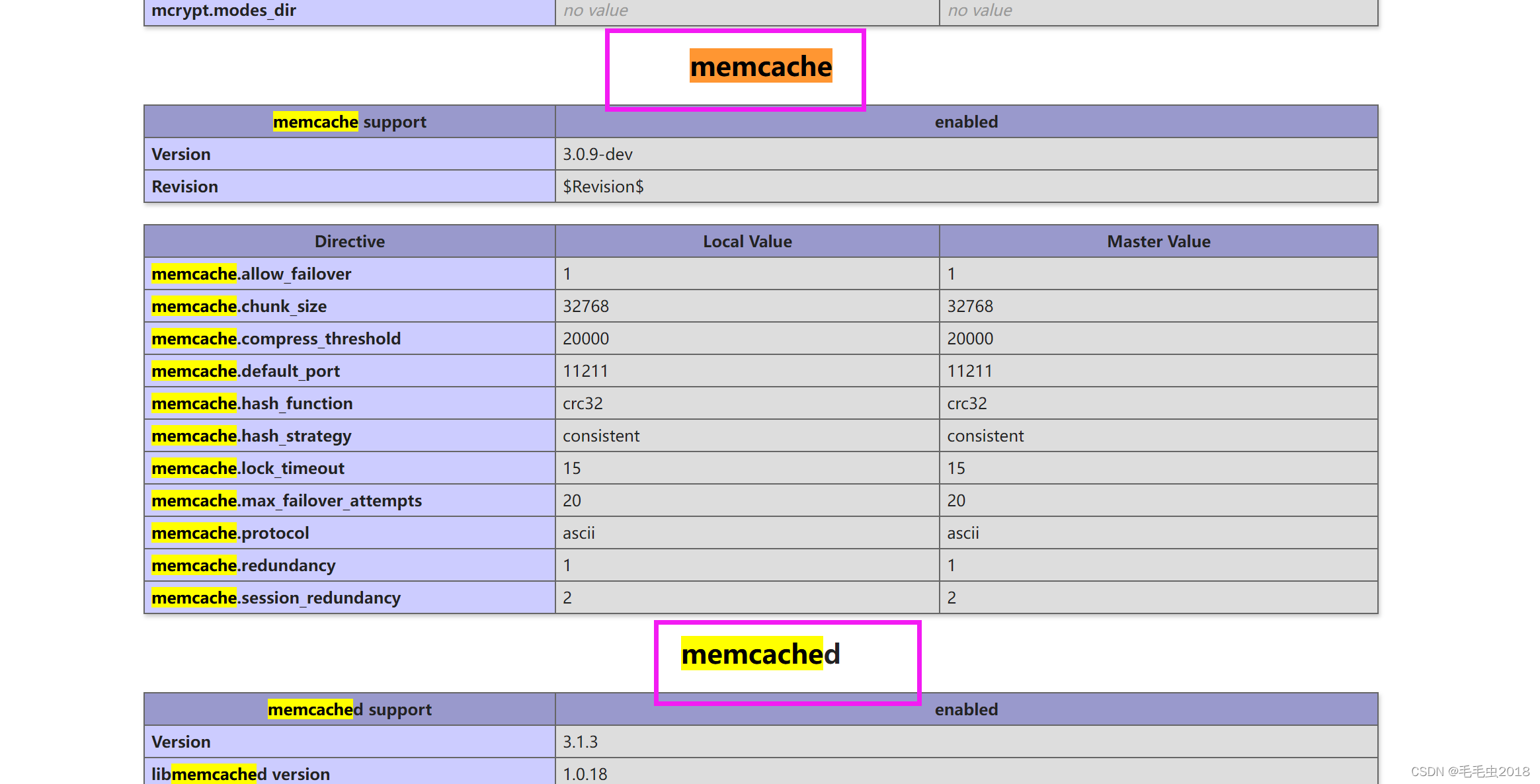This screenshot has height=784, width=1540.
Task: Click the 'mcrypt.modes_dir' directive
Action: click(223, 11)
